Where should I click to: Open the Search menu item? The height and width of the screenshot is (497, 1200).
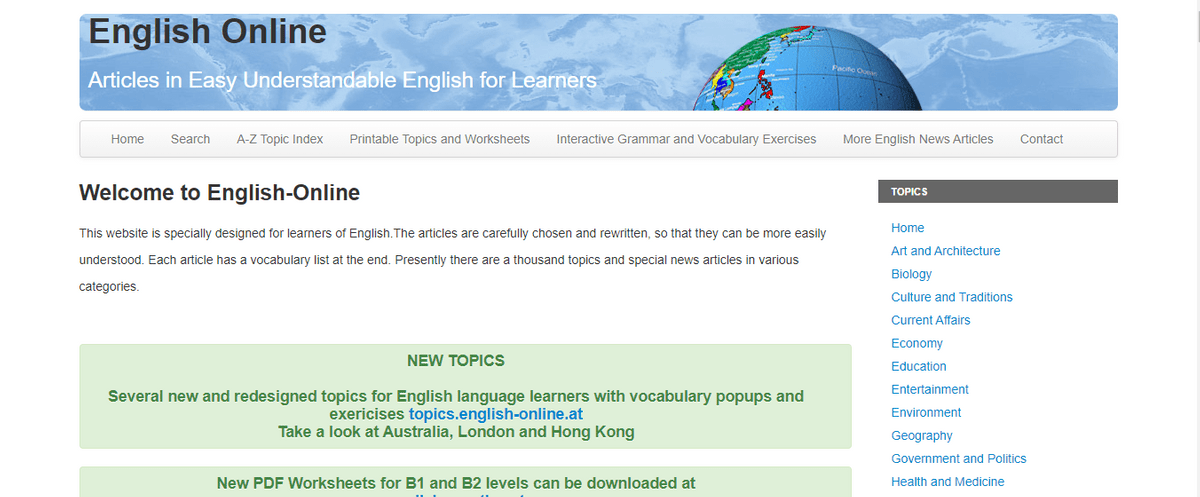click(x=190, y=139)
